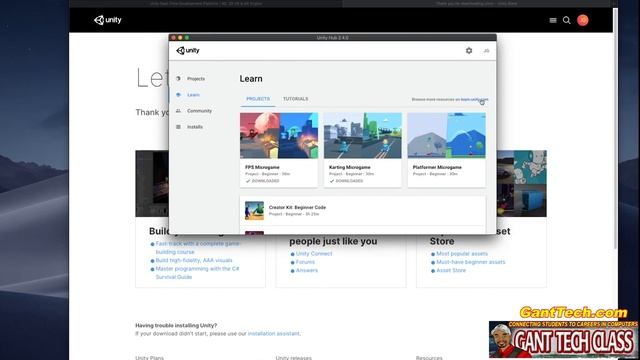Open the Unity Connect link
640x360 pixels.
point(314,253)
